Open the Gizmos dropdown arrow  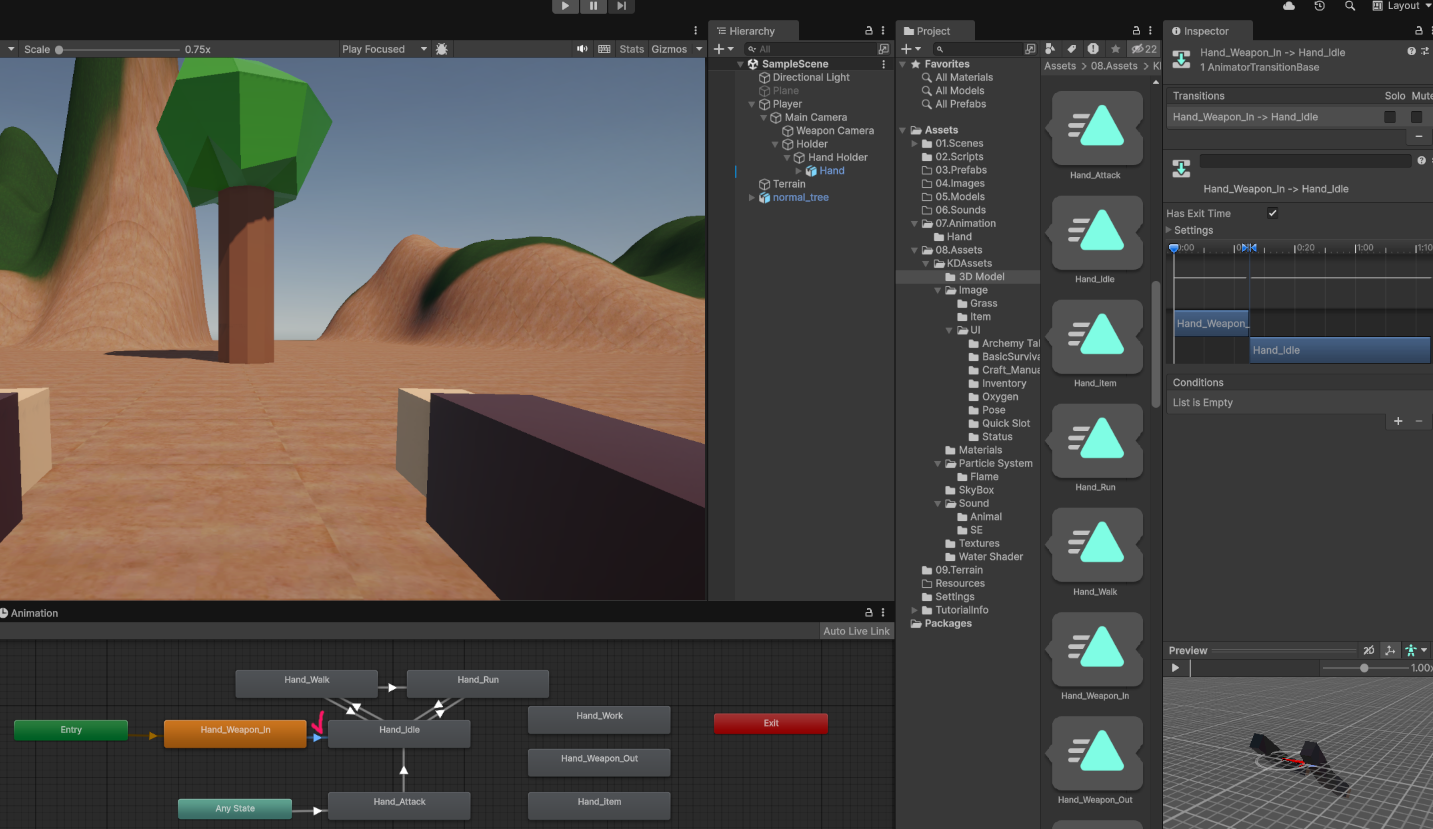tap(699, 49)
